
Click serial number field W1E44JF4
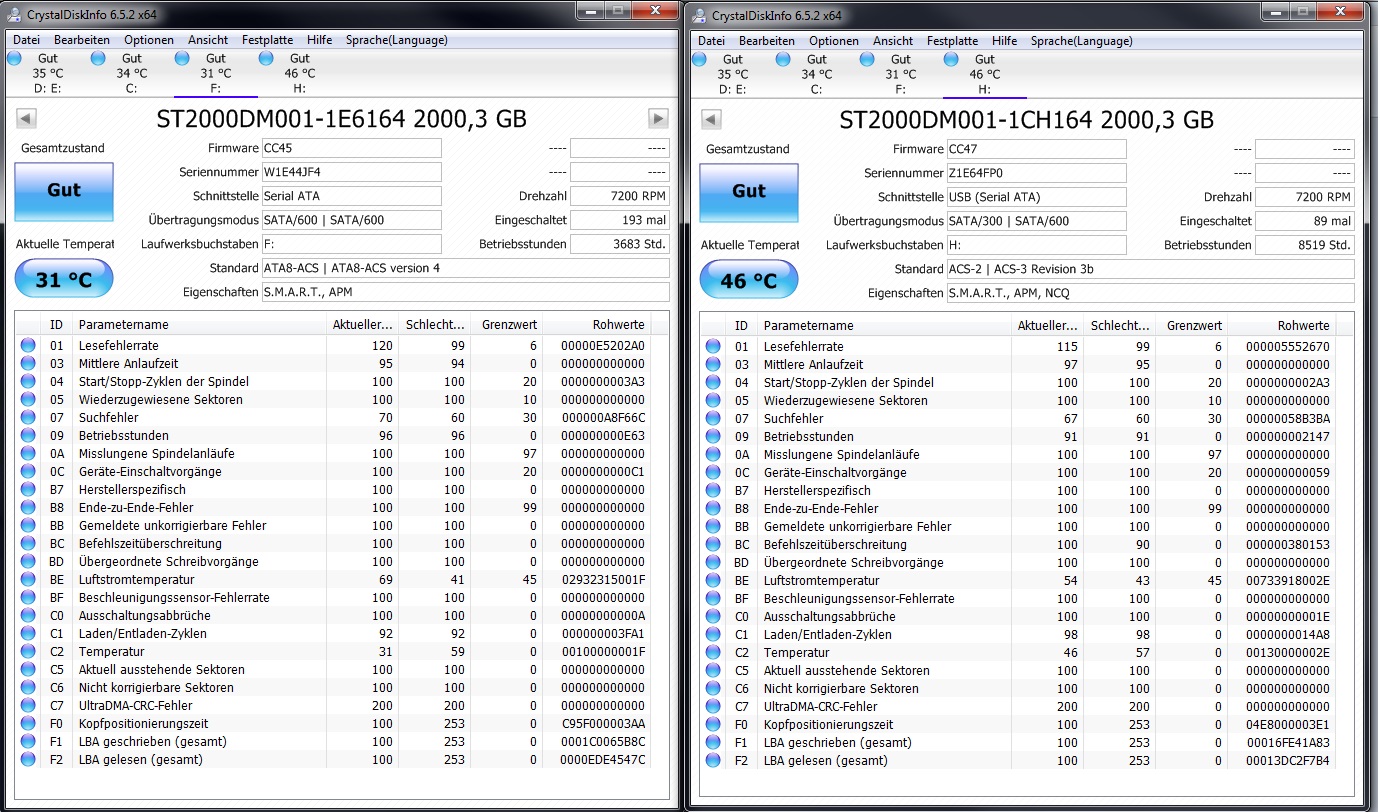[x=351, y=172]
